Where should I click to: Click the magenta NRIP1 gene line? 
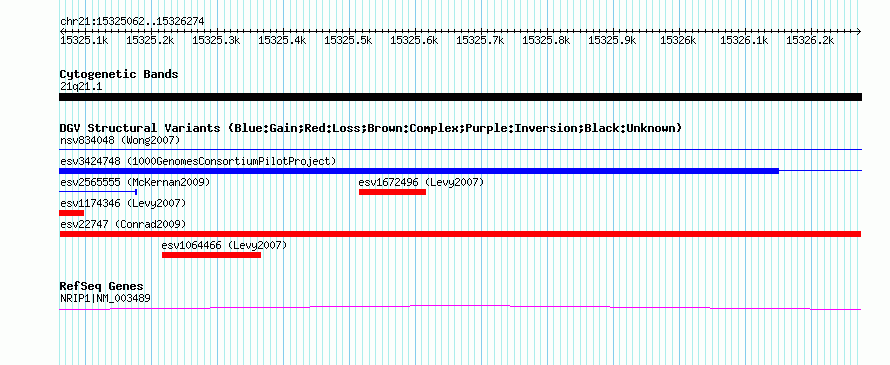460,307
